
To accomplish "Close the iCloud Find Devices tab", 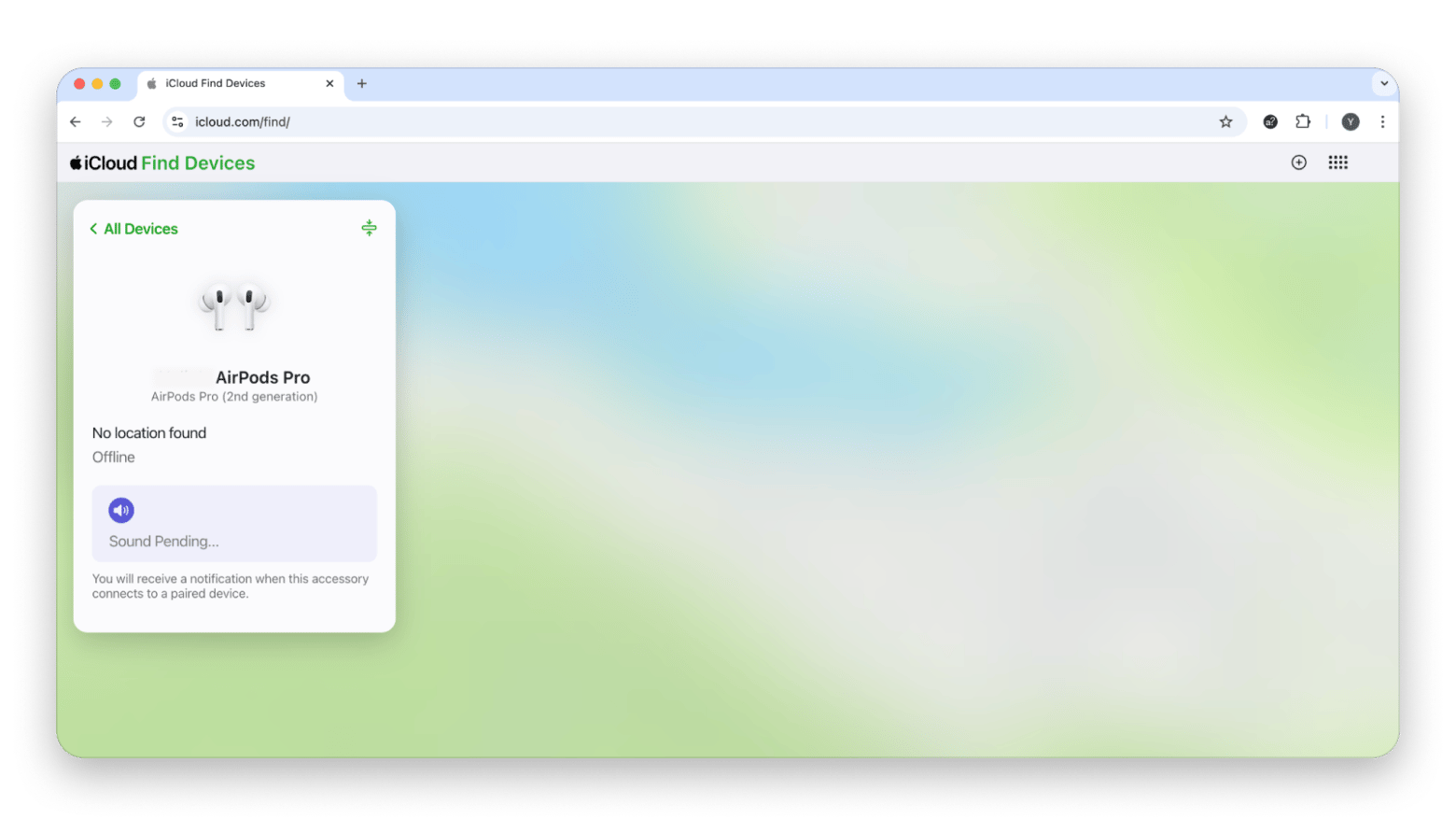I will point(329,83).
